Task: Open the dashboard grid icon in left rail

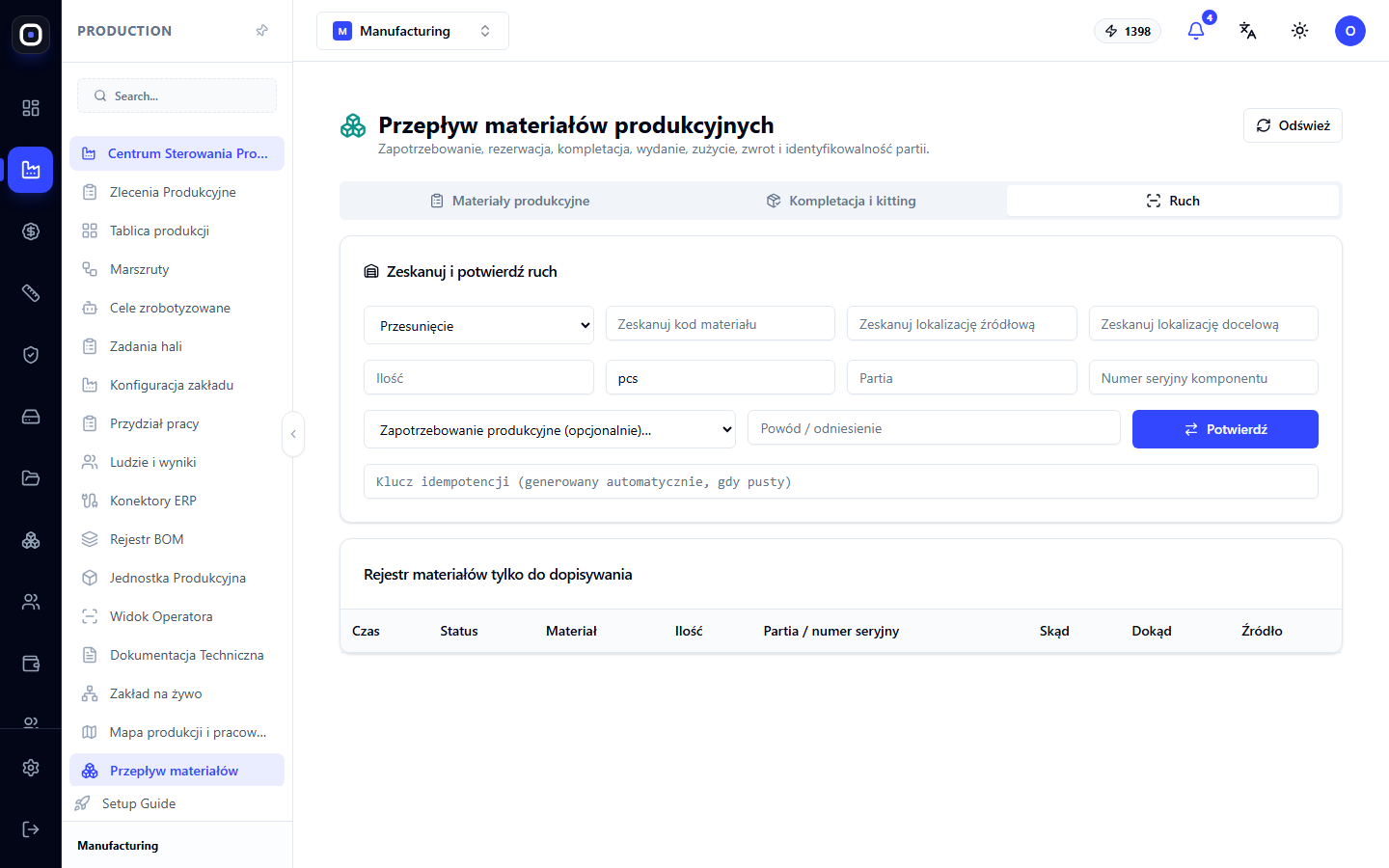Action: coord(31,108)
